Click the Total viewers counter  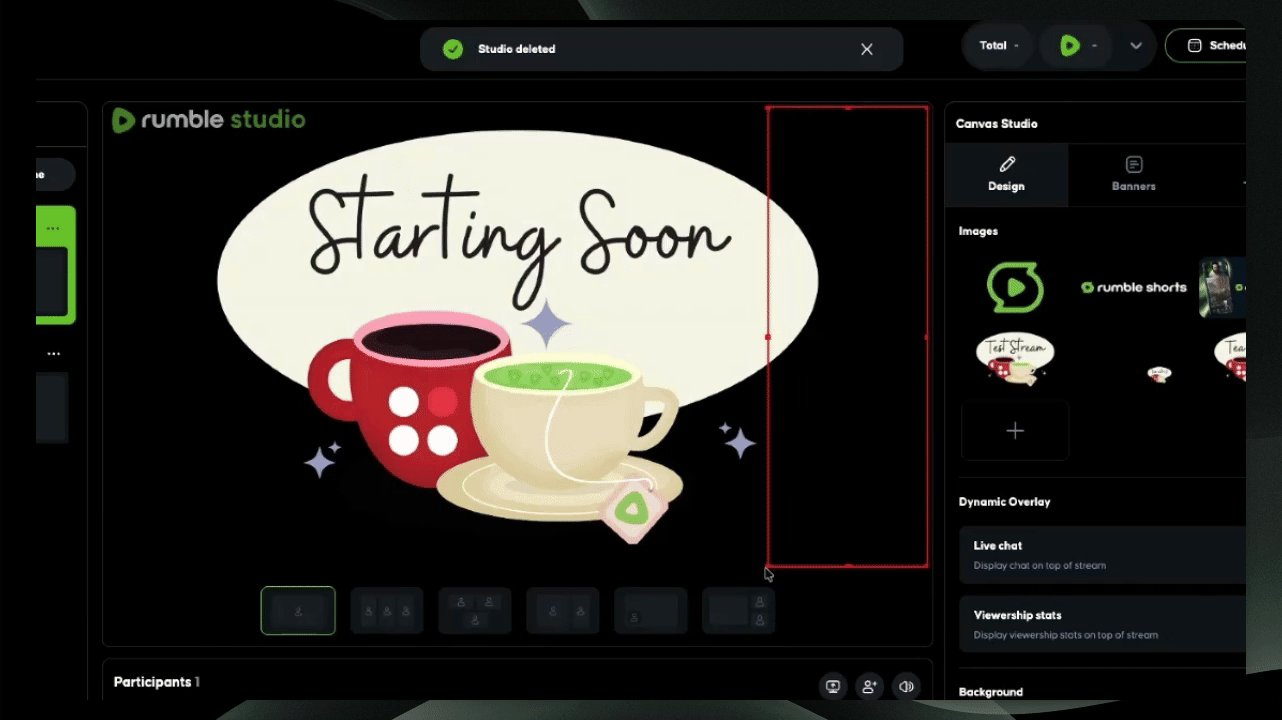pyautogui.click(x=998, y=46)
